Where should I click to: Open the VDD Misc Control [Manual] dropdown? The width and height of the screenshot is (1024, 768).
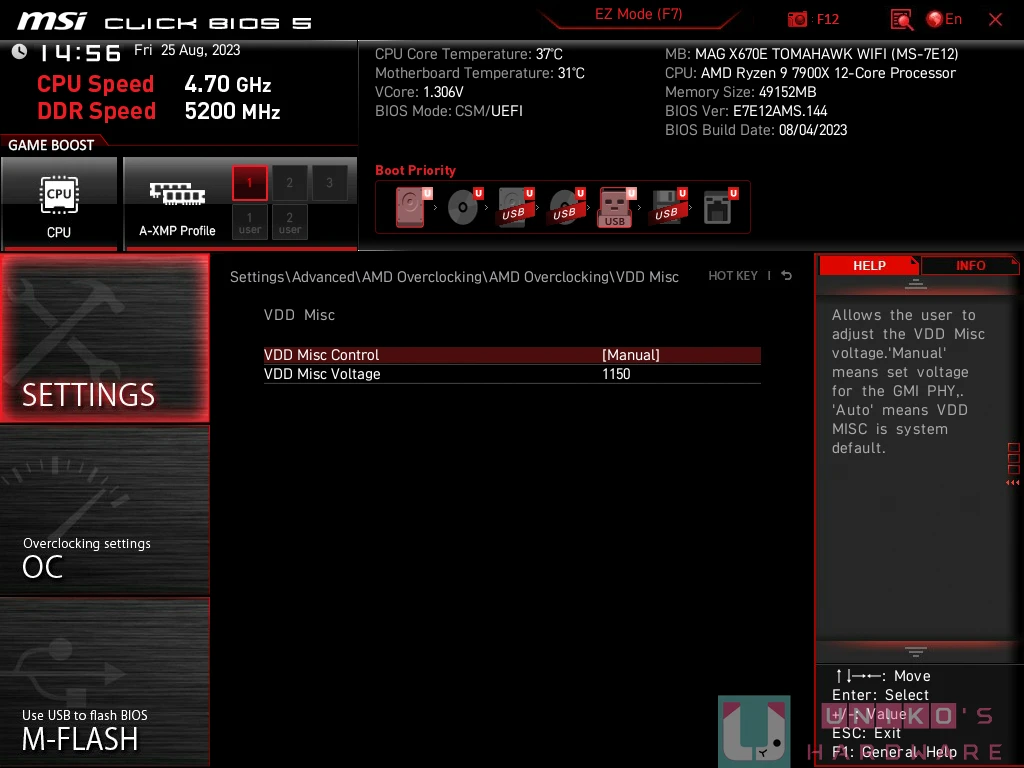[x=512, y=355]
